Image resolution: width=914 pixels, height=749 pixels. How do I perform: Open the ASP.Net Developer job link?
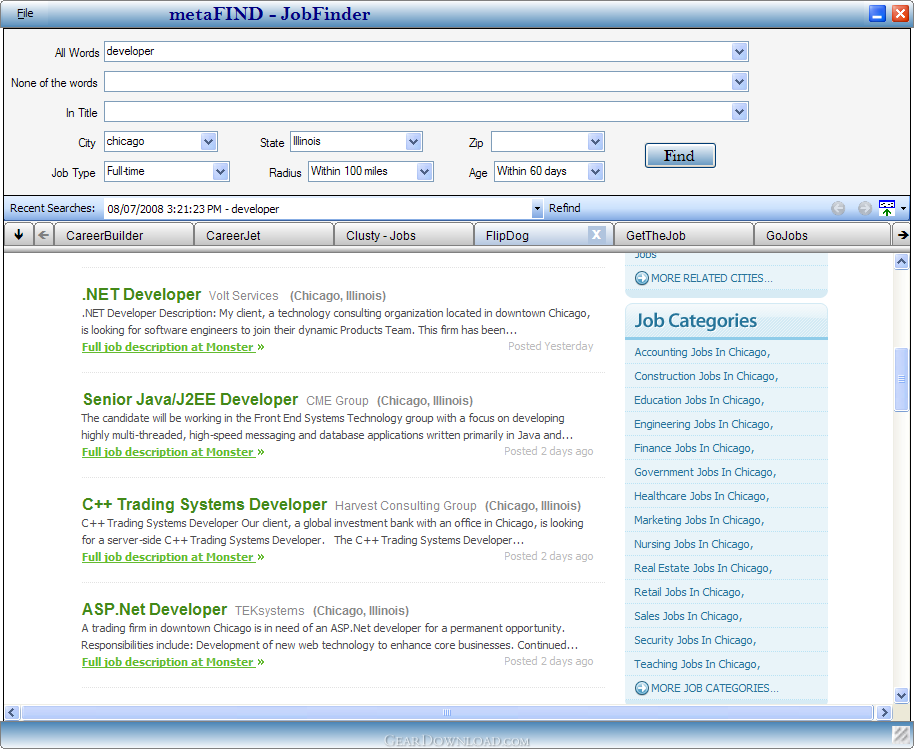(x=154, y=609)
